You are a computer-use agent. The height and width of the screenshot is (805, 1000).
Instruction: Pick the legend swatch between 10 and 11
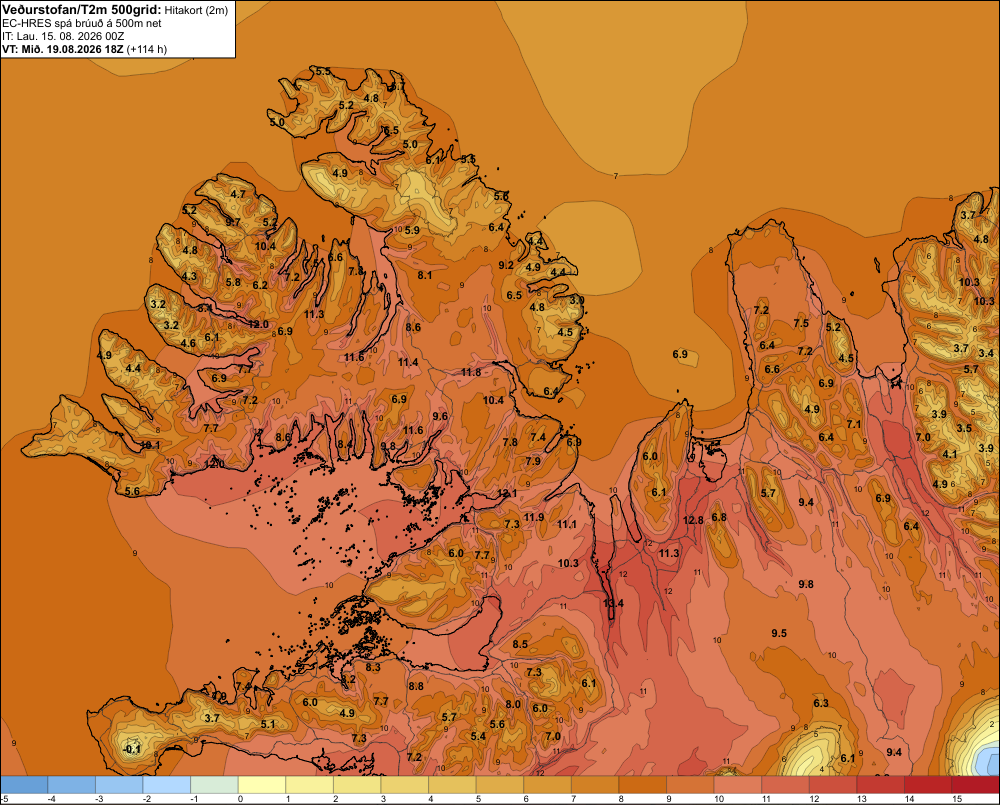click(x=737, y=785)
